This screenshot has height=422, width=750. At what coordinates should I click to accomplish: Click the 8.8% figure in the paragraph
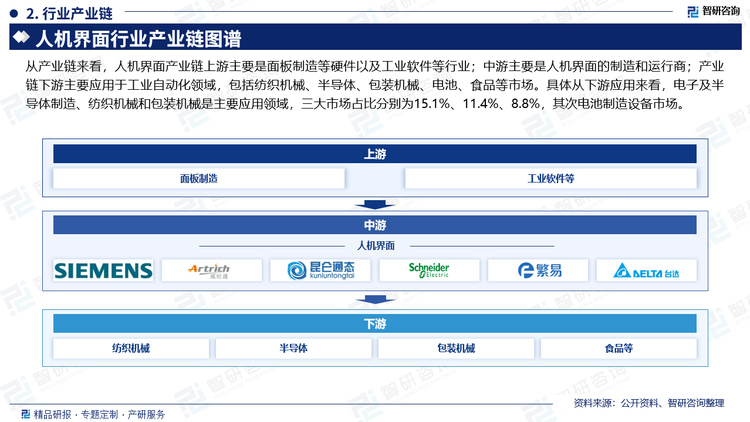[x=525, y=103]
